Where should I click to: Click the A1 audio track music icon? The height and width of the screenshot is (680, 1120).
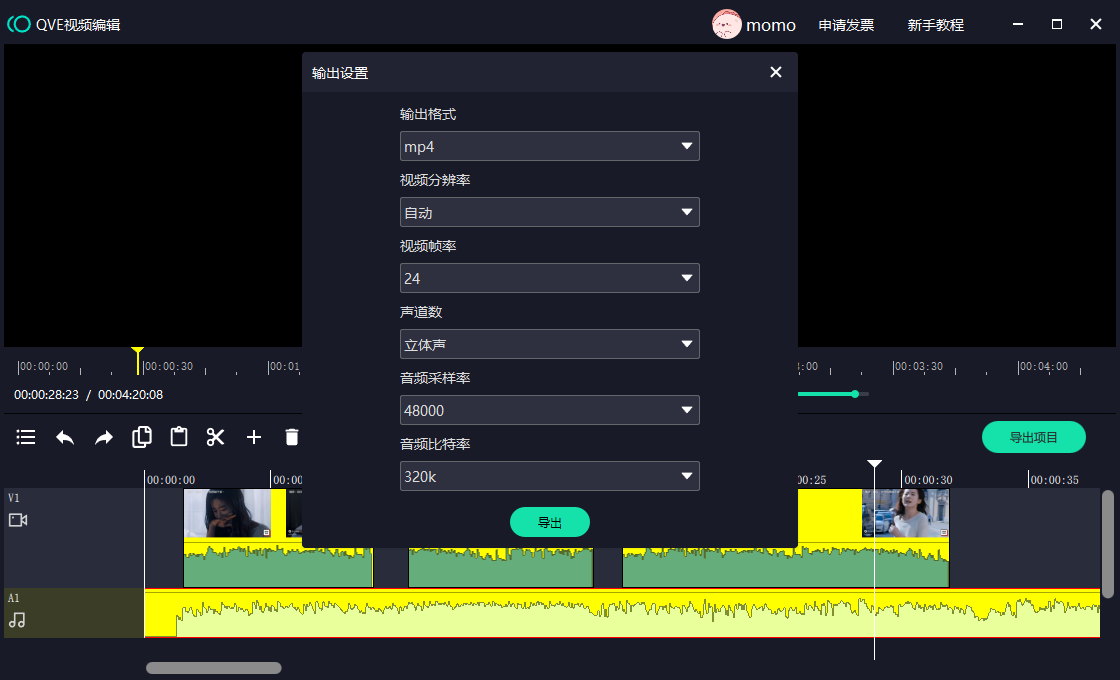[x=17, y=620]
